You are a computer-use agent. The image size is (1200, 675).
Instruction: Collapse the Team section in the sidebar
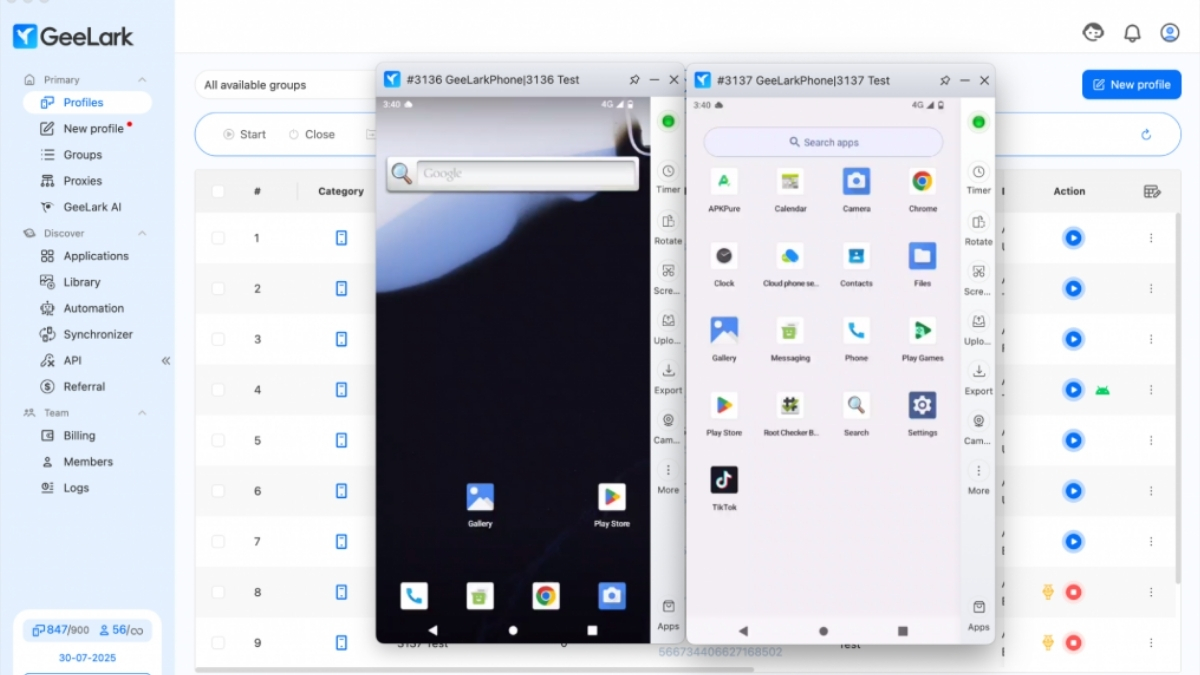[x=142, y=412]
